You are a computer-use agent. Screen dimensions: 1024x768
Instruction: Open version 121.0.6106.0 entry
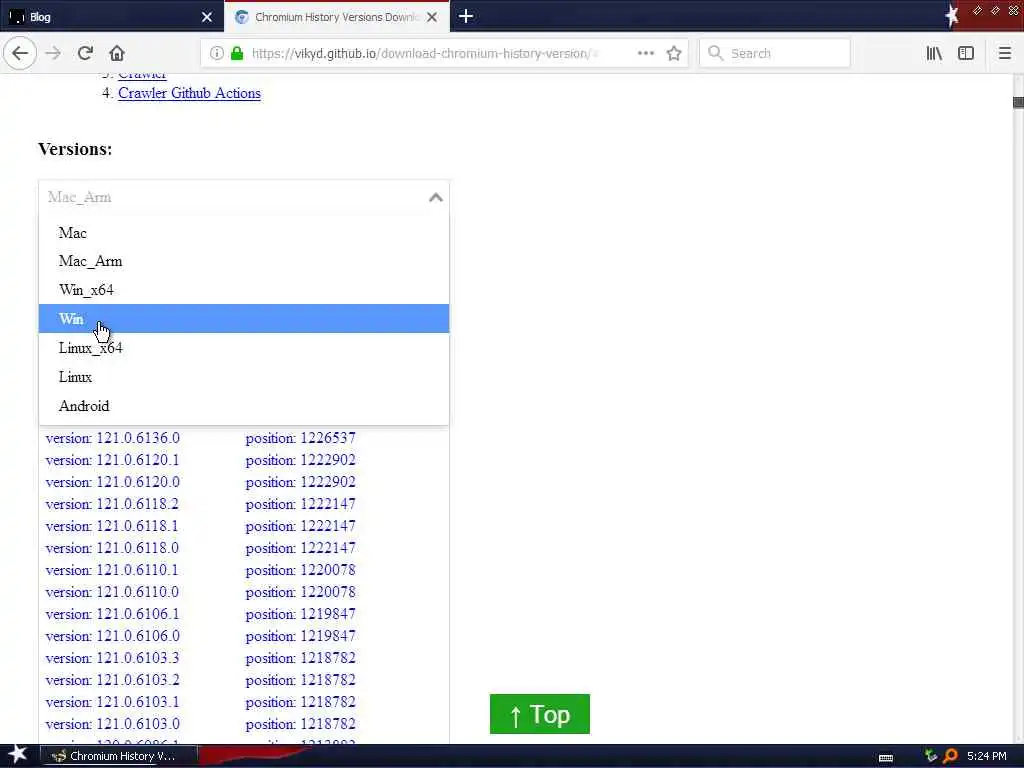[x=112, y=636]
